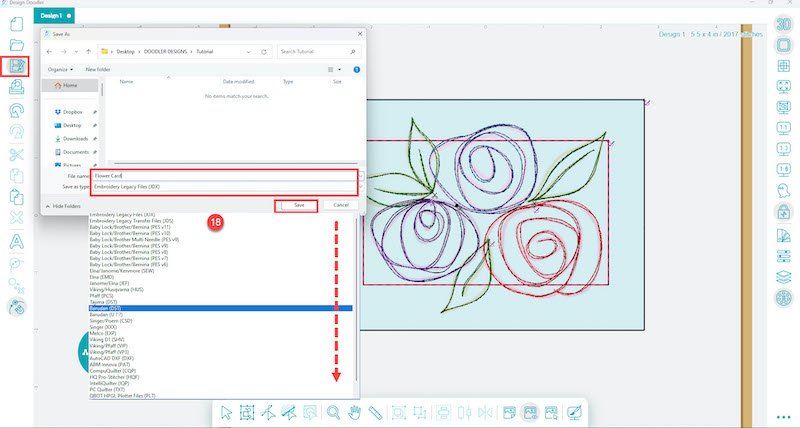
Task: Choose AutoCAD DXF (DXF) format
Action: click(x=112, y=358)
